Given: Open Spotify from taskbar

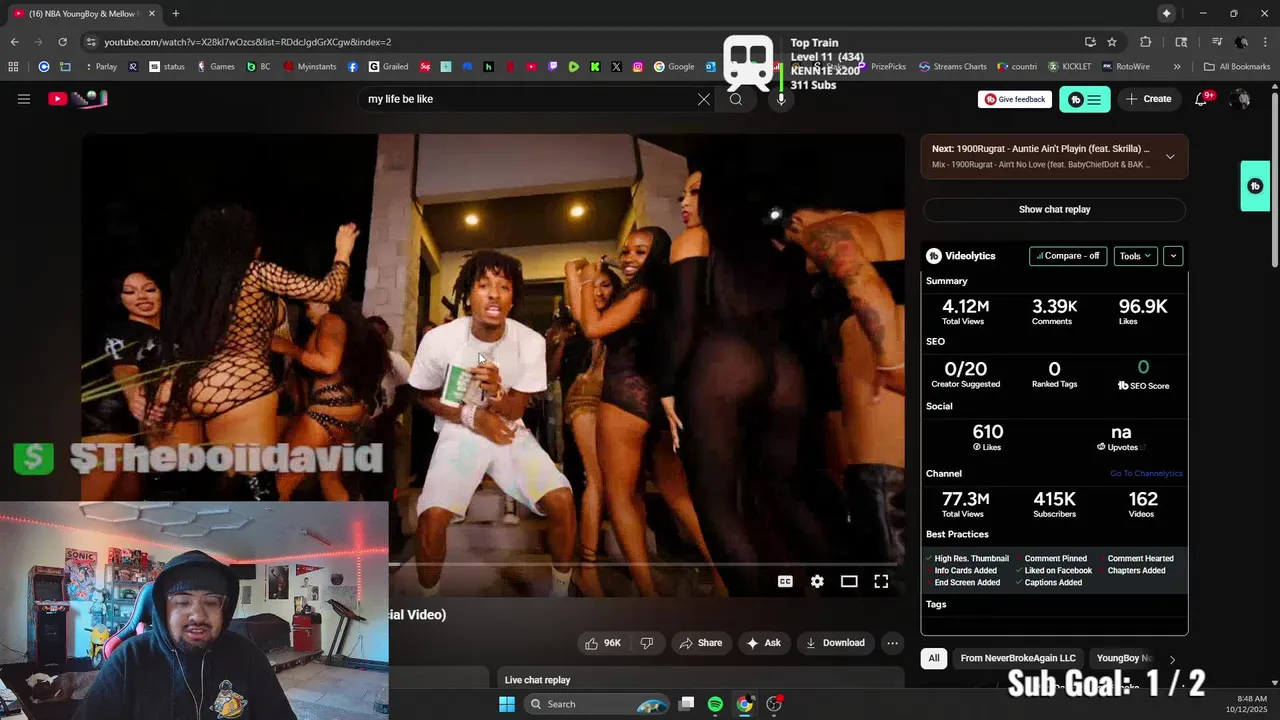Looking at the screenshot, I should 715,704.
